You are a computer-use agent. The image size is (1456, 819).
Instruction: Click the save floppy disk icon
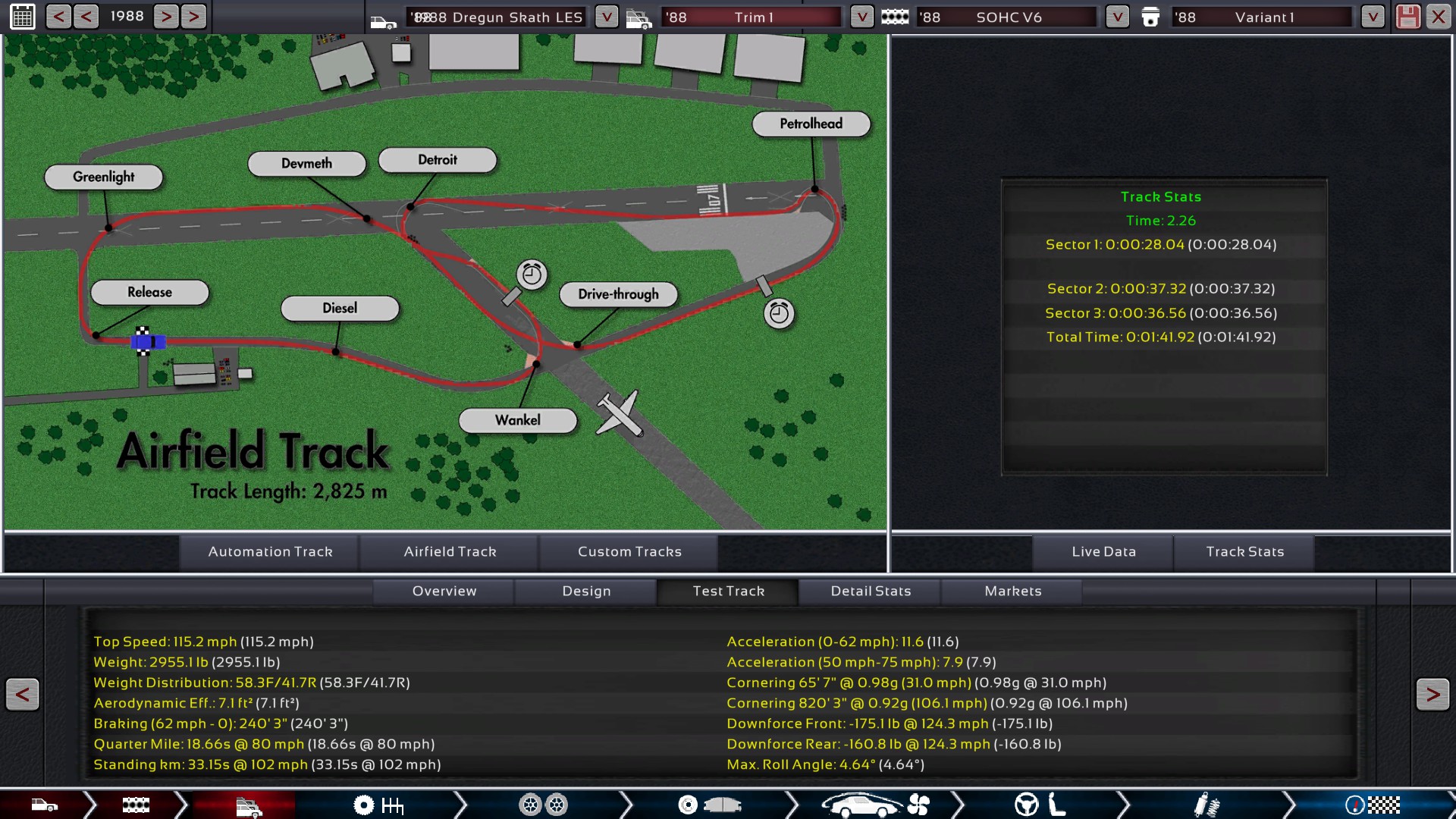1407,17
